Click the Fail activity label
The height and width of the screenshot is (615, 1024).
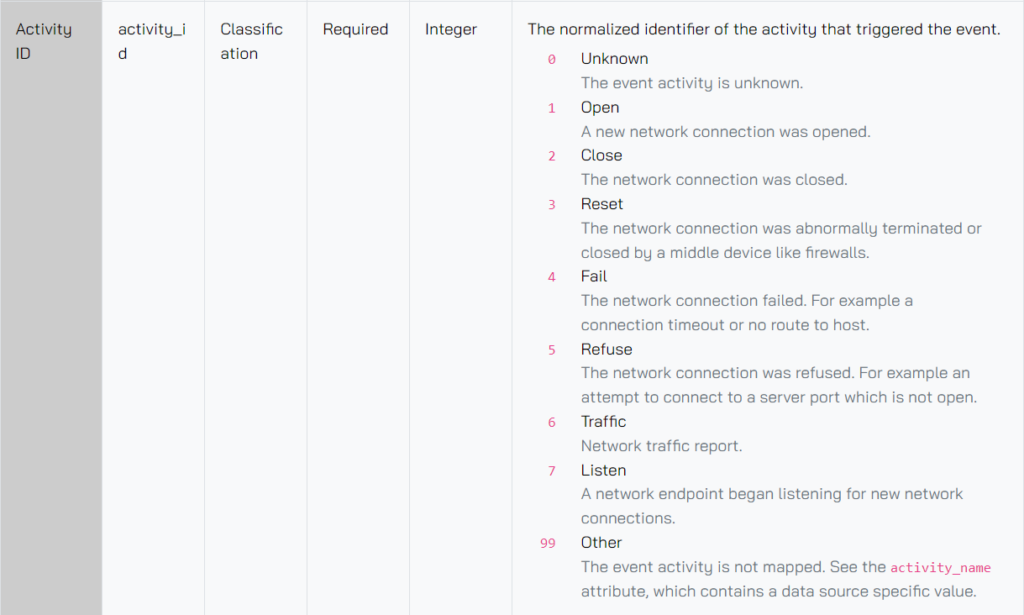[594, 276]
